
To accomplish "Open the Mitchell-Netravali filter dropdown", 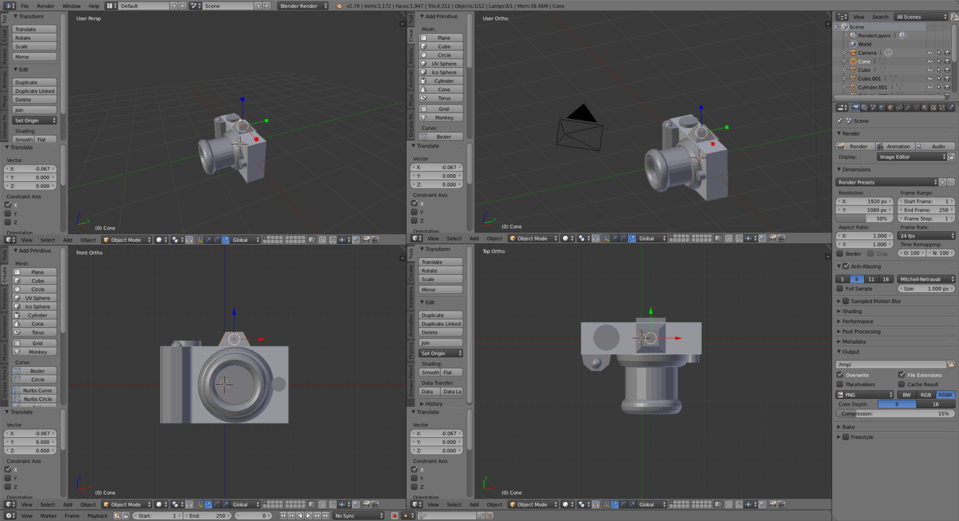I will [x=926, y=279].
